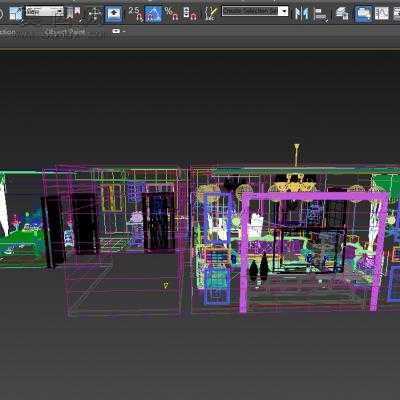Toggle Angle Snap

(153, 14)
